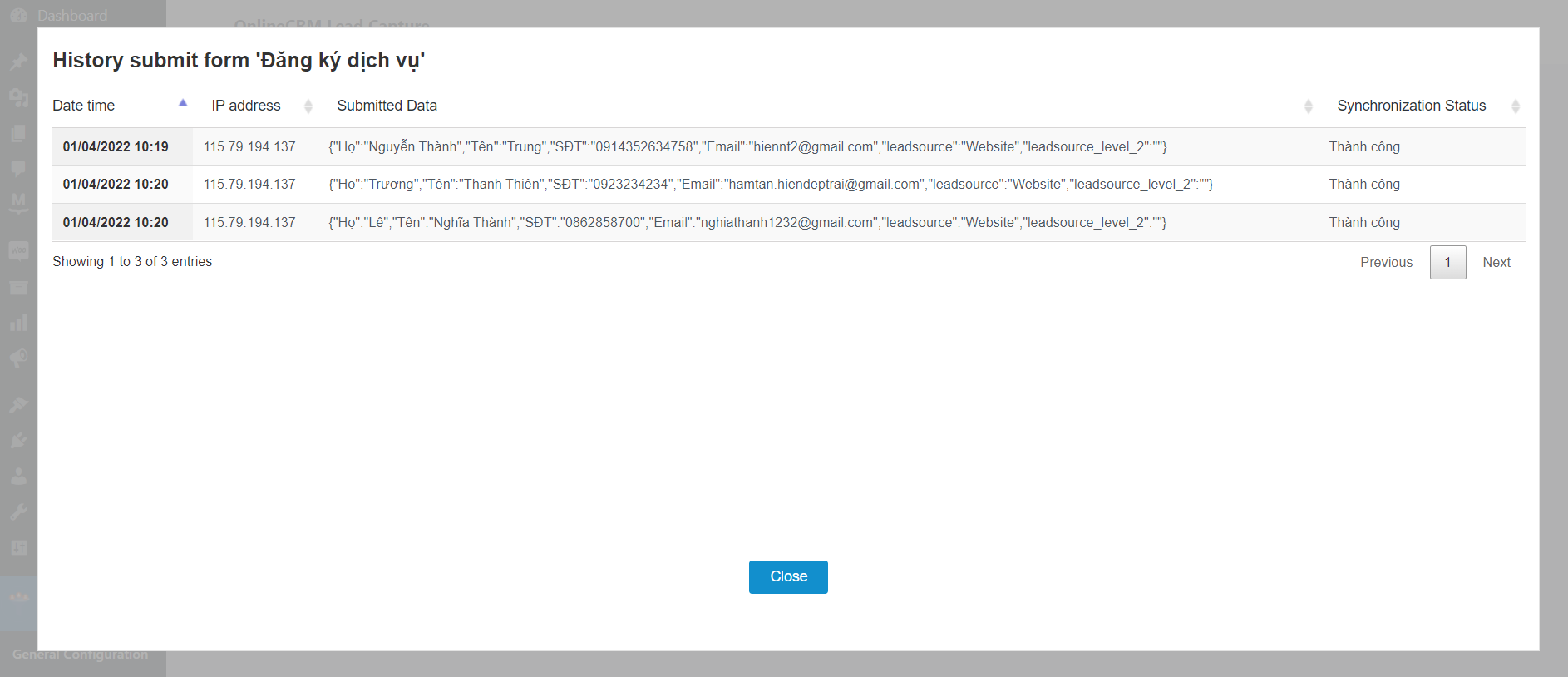Viewport: 1568px width, 677px height.
Task: Go to the Previous page of entries
Action: (1386, 262)
